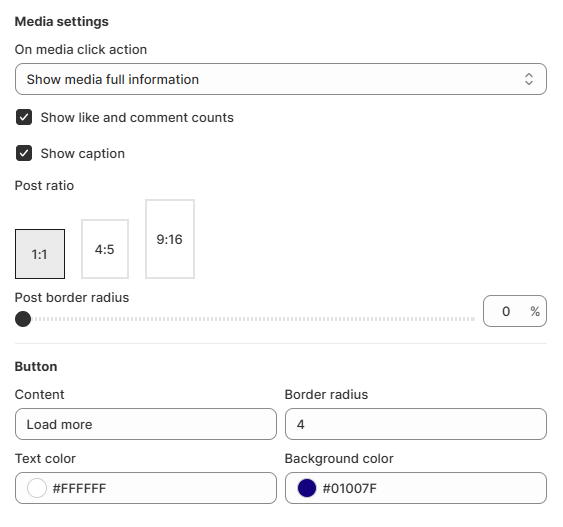Image resolution: width=563 pixels, height=527 pixels.
Task: Open the navy Background color swatch
Action: click(x=307, y=488)
